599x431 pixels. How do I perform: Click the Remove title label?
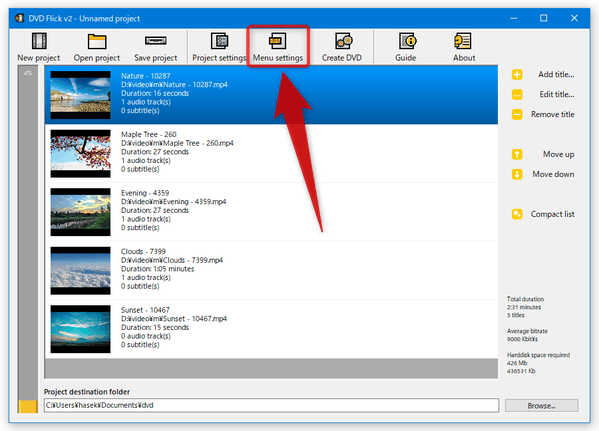552,114
